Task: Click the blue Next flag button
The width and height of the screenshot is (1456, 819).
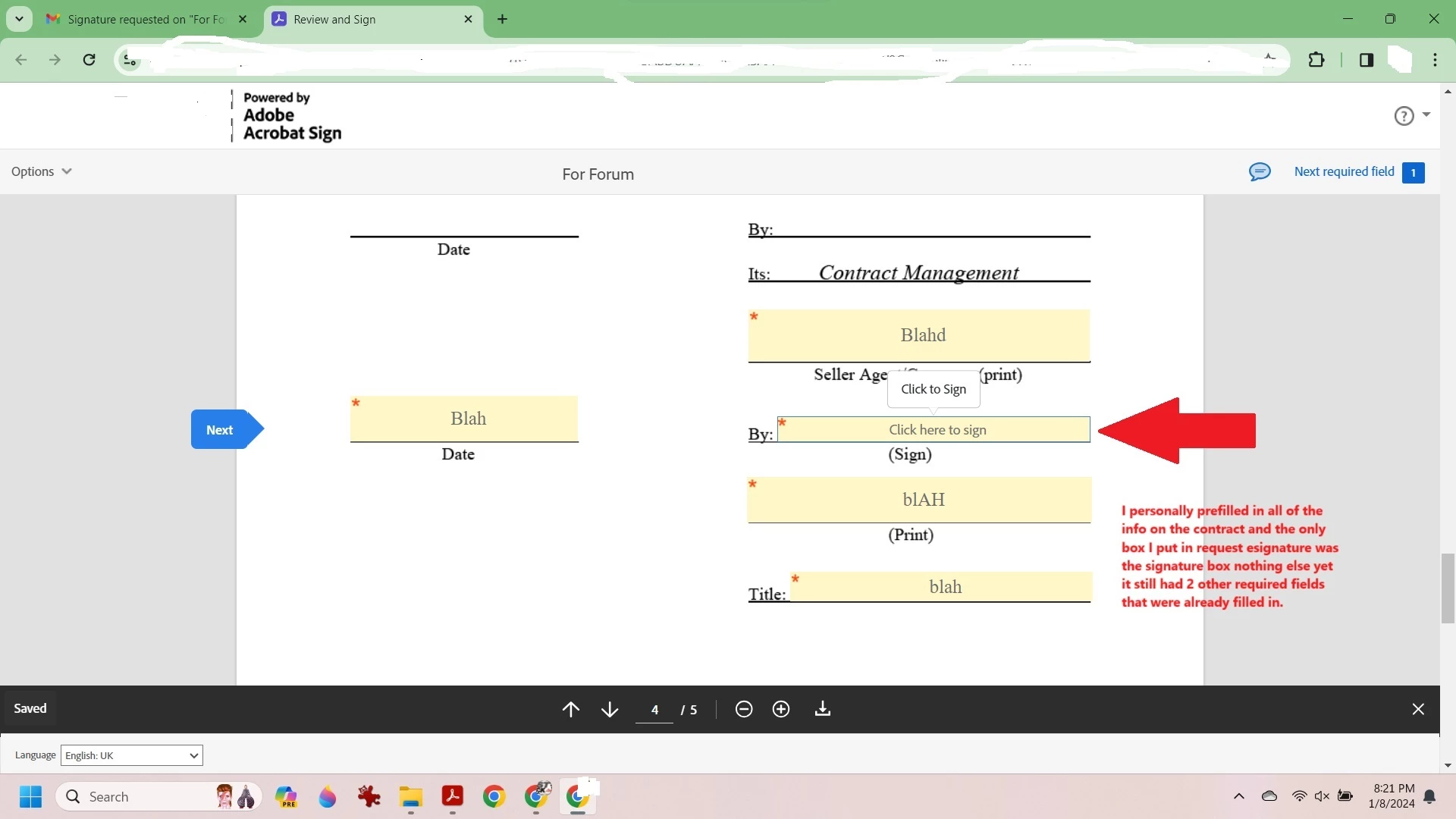Action: (221, 430)
